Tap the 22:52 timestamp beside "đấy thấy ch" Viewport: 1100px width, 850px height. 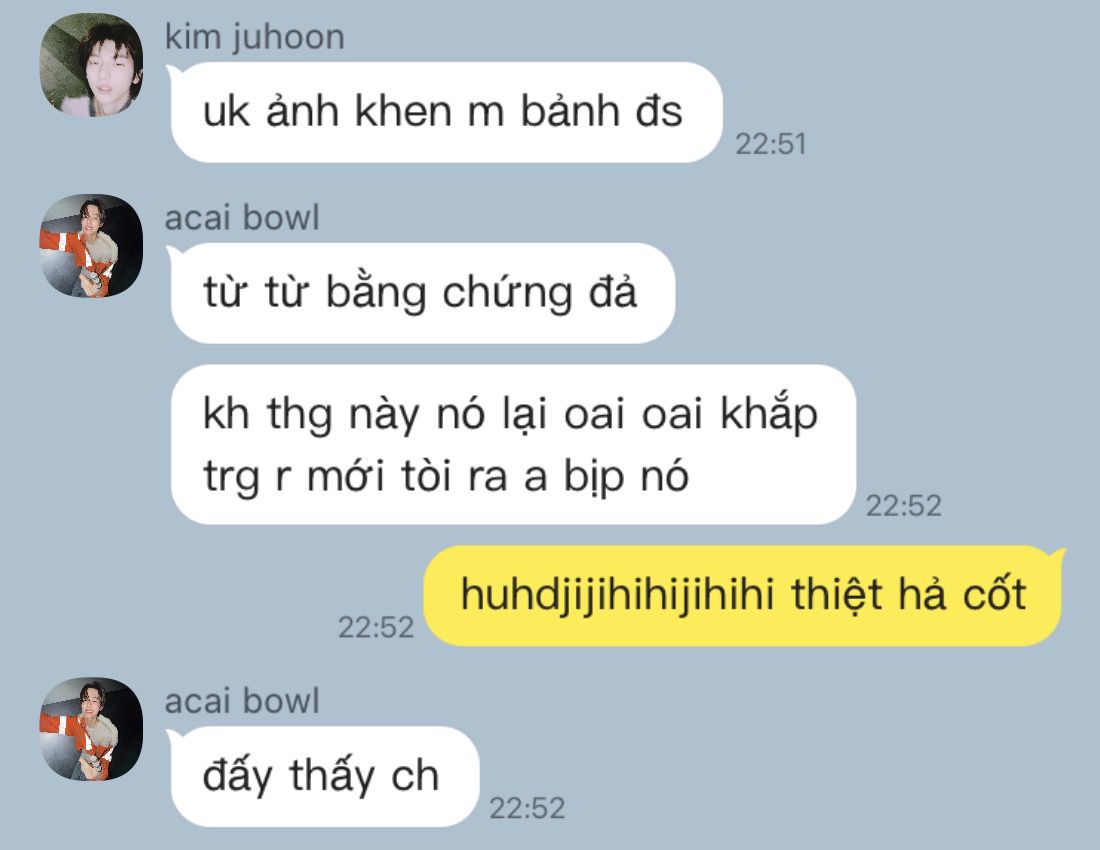pos(527,808)
